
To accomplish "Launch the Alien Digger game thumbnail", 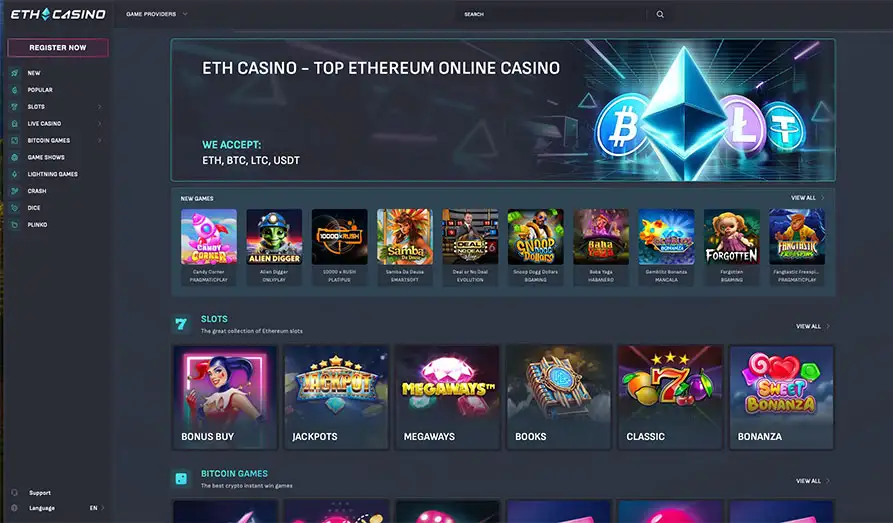I will [274, 246].
